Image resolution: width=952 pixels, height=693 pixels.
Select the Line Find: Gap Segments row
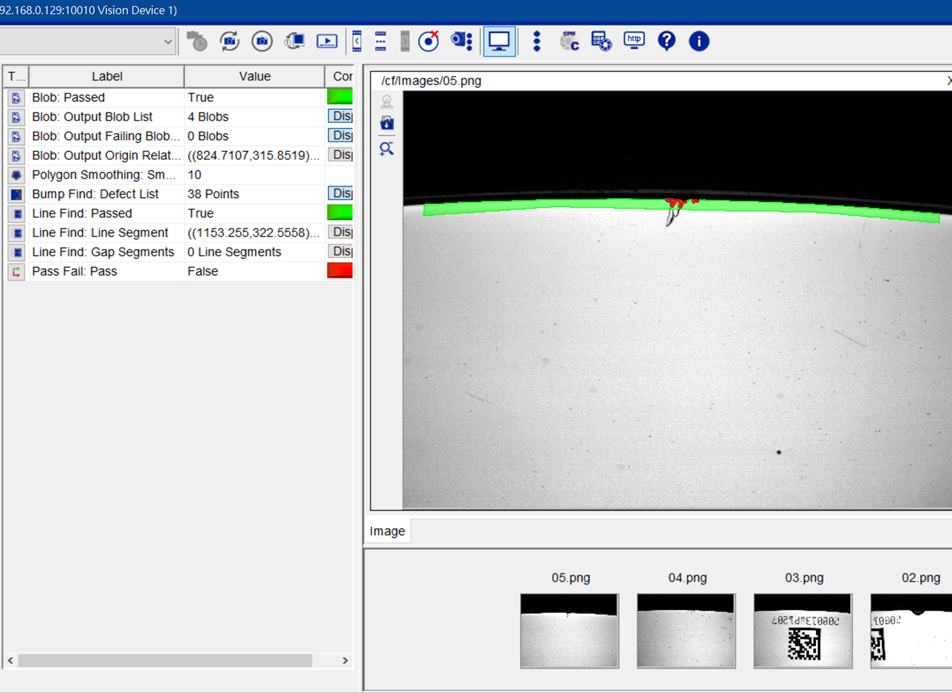(x=103, y=252)
